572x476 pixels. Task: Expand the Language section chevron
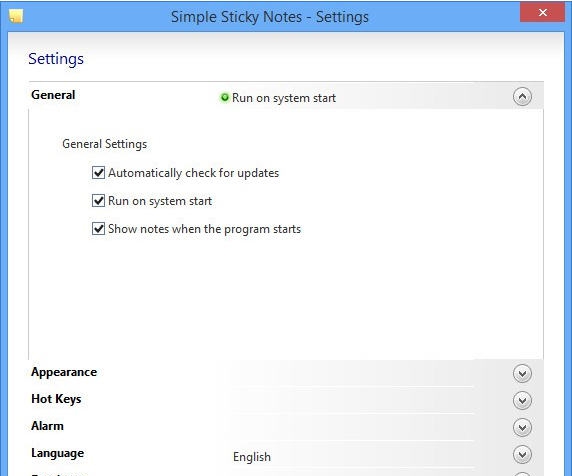coord(522,454)
